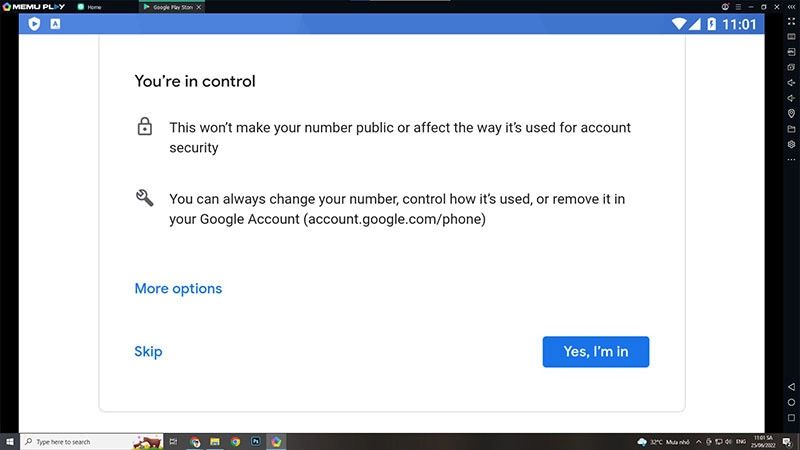Open the keyboard mapping icon
The image size is (800, 450).
coord(791,36)
